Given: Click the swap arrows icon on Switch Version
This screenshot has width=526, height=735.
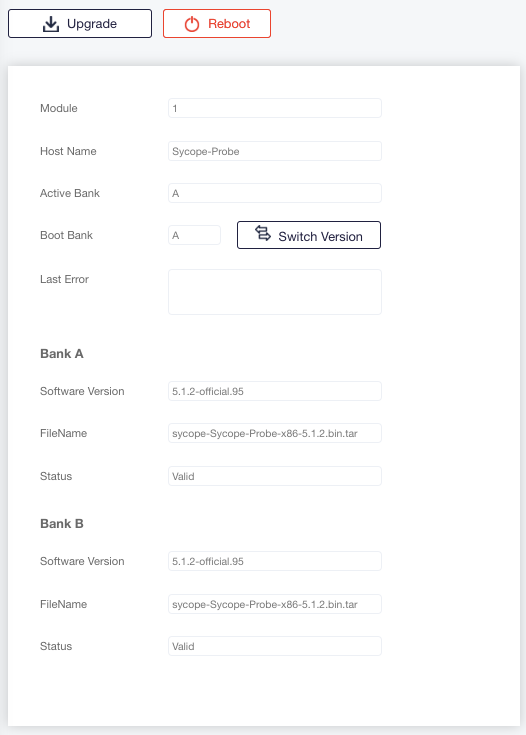Looking at the screenshot, I should [x=263, y=233].
